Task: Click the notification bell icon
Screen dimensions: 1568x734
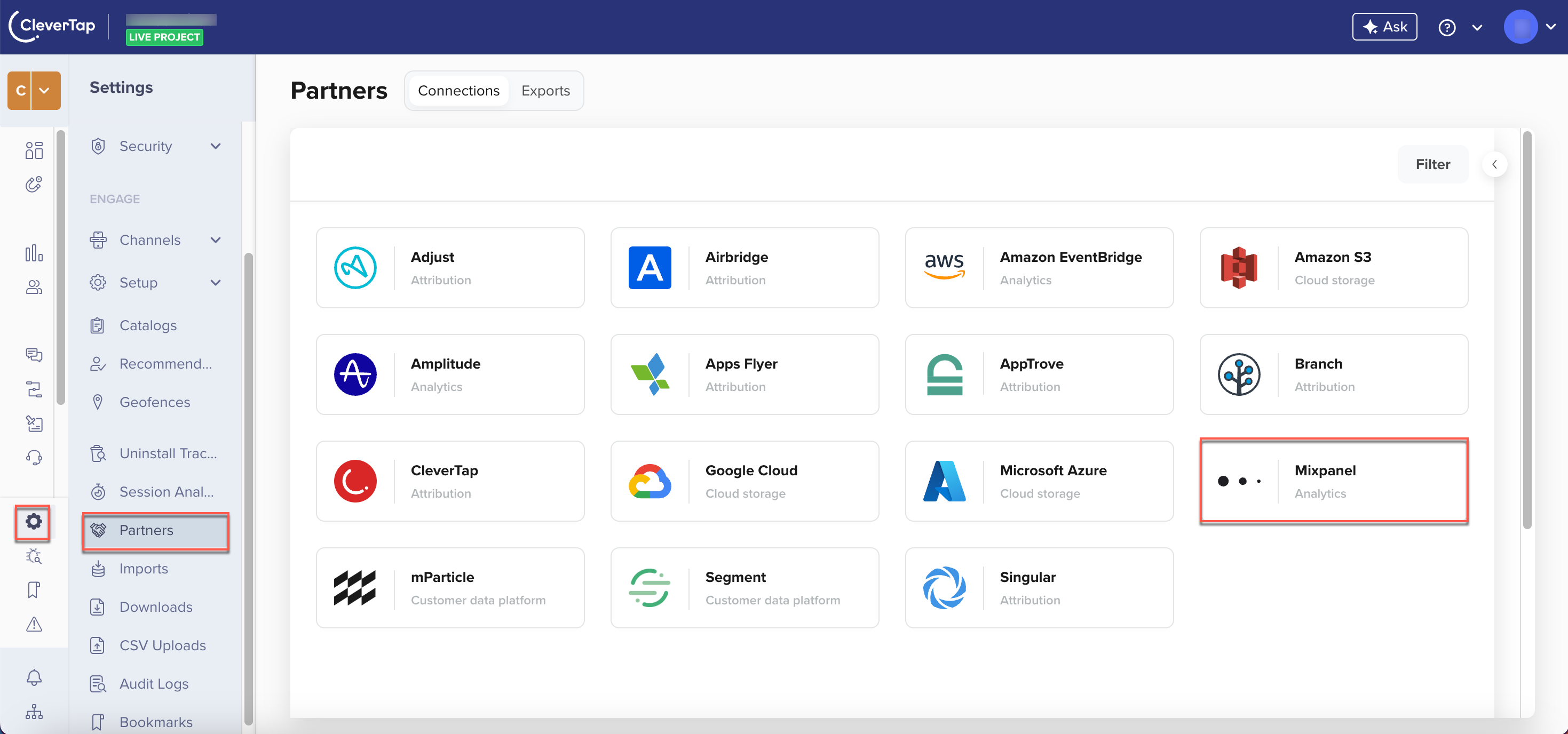Action: (34, 677)
